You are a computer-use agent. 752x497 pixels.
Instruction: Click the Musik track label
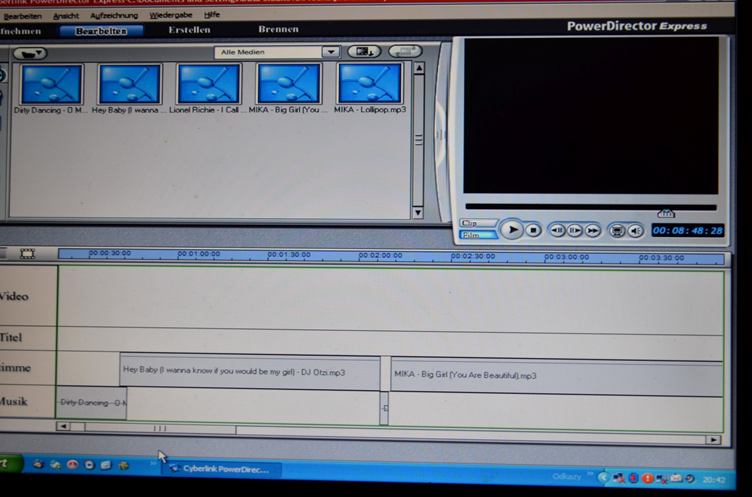tap(14, 402)
